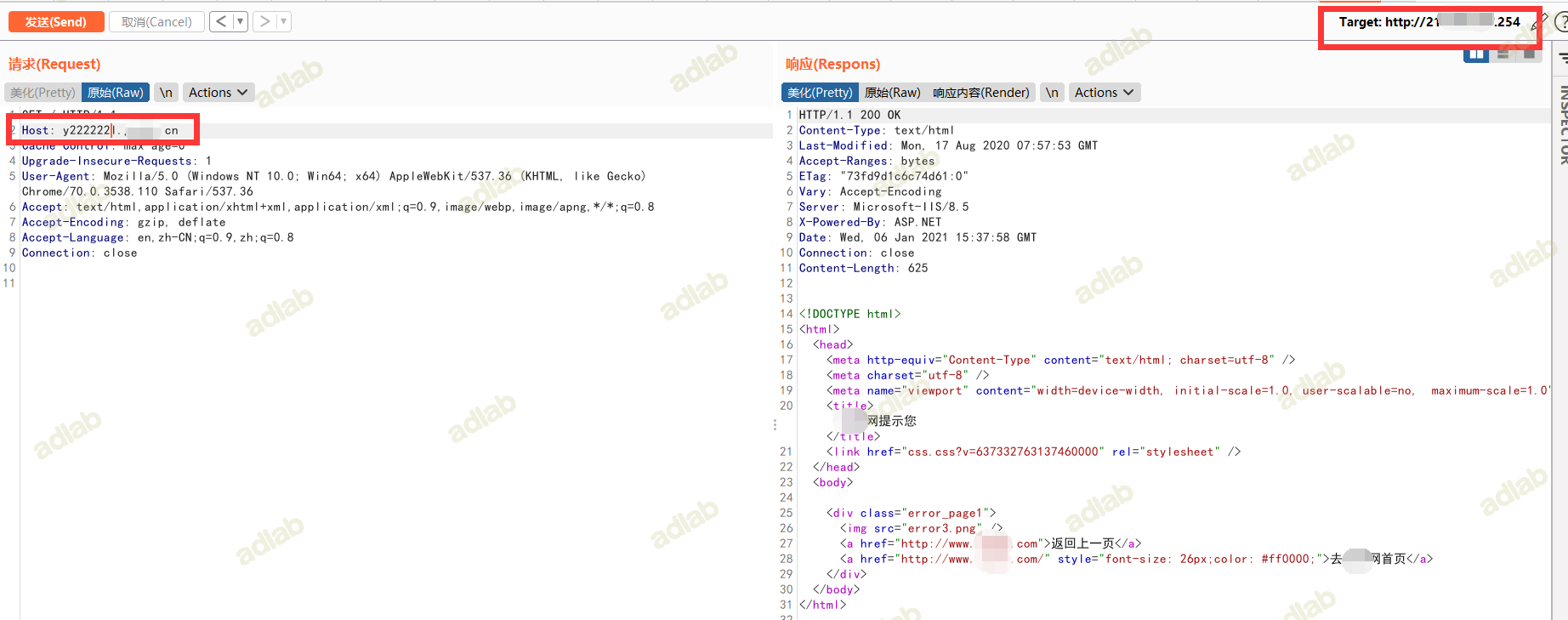This screenshot has width=1568, height=620.
Task: Click the 取消(Cancel) button
Action: pyautogui.click(x=156, y=22)
